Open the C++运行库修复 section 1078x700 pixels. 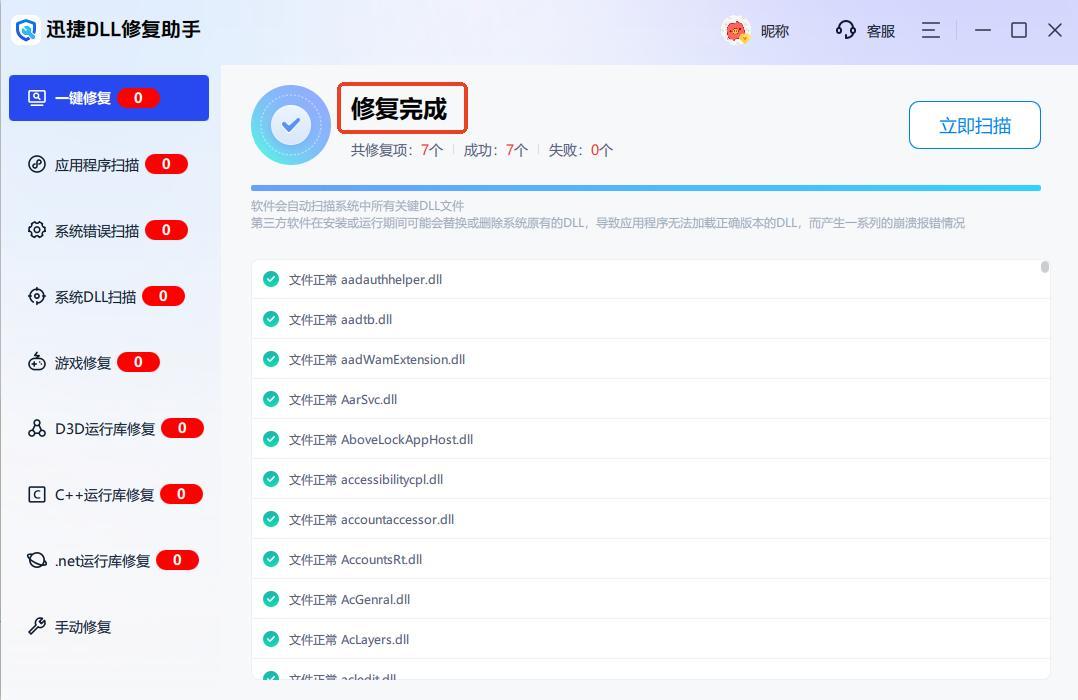tap(104, 494)
